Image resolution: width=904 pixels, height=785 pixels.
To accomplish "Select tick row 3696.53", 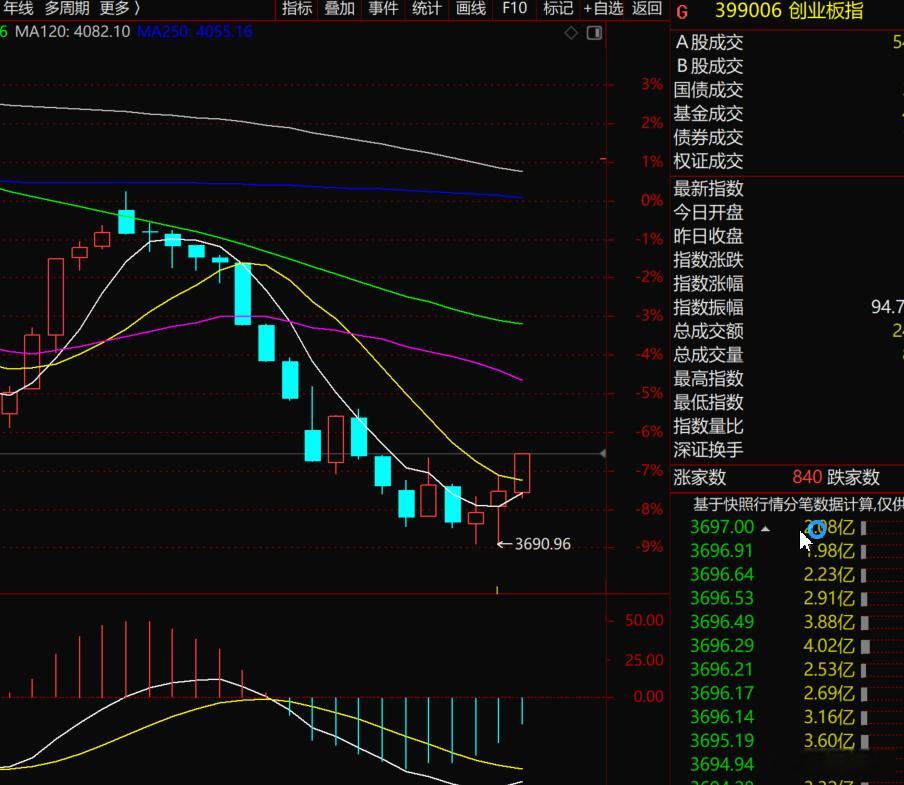I will pos(787,598).
